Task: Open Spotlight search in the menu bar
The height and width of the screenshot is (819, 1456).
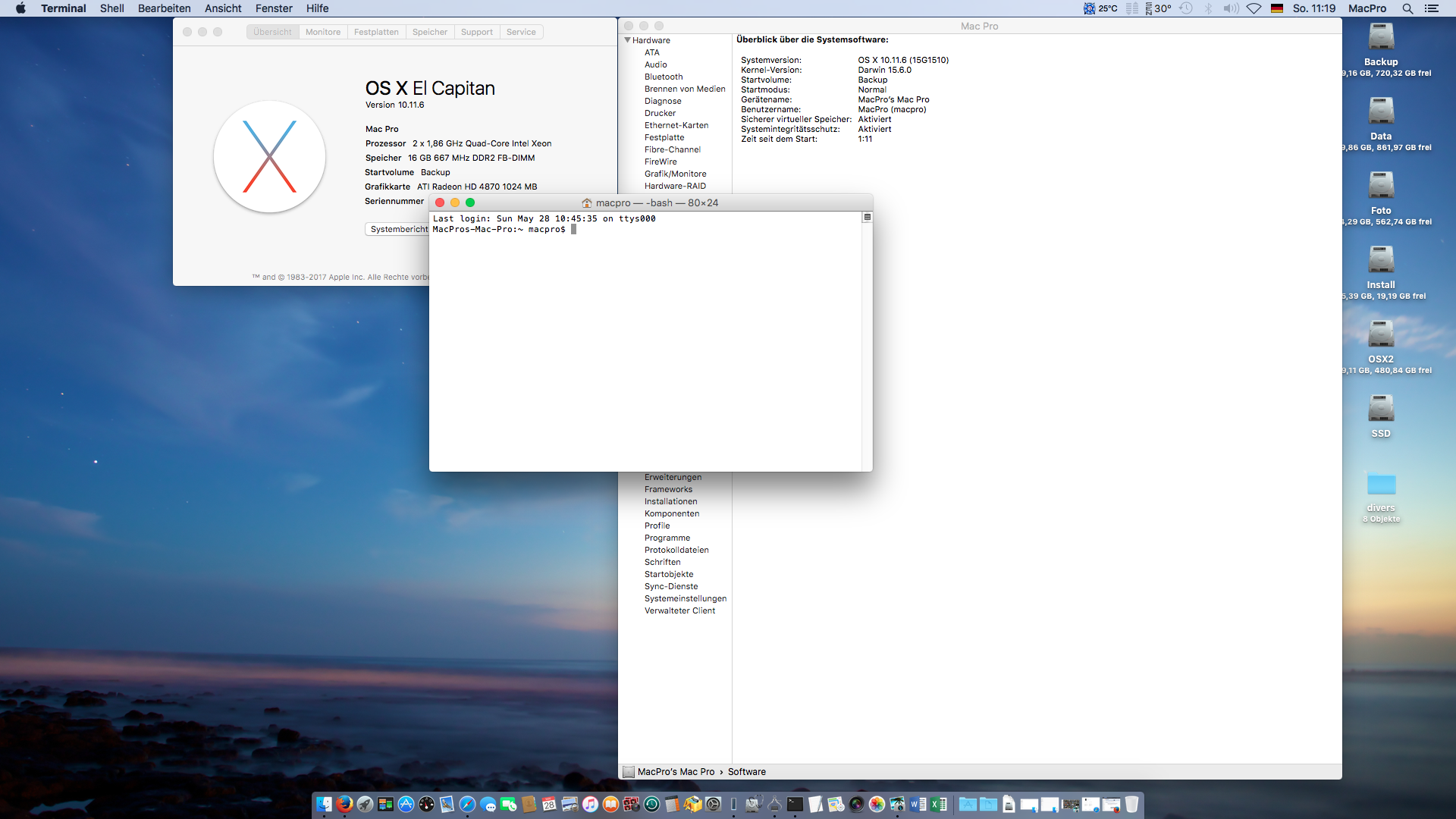Action: [x=1407, y=8]
